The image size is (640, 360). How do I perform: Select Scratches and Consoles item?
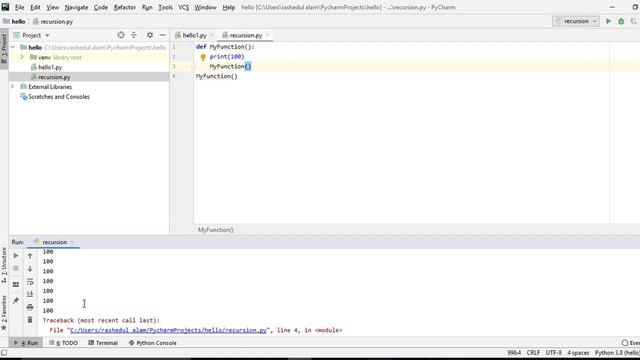click(58, 97)
